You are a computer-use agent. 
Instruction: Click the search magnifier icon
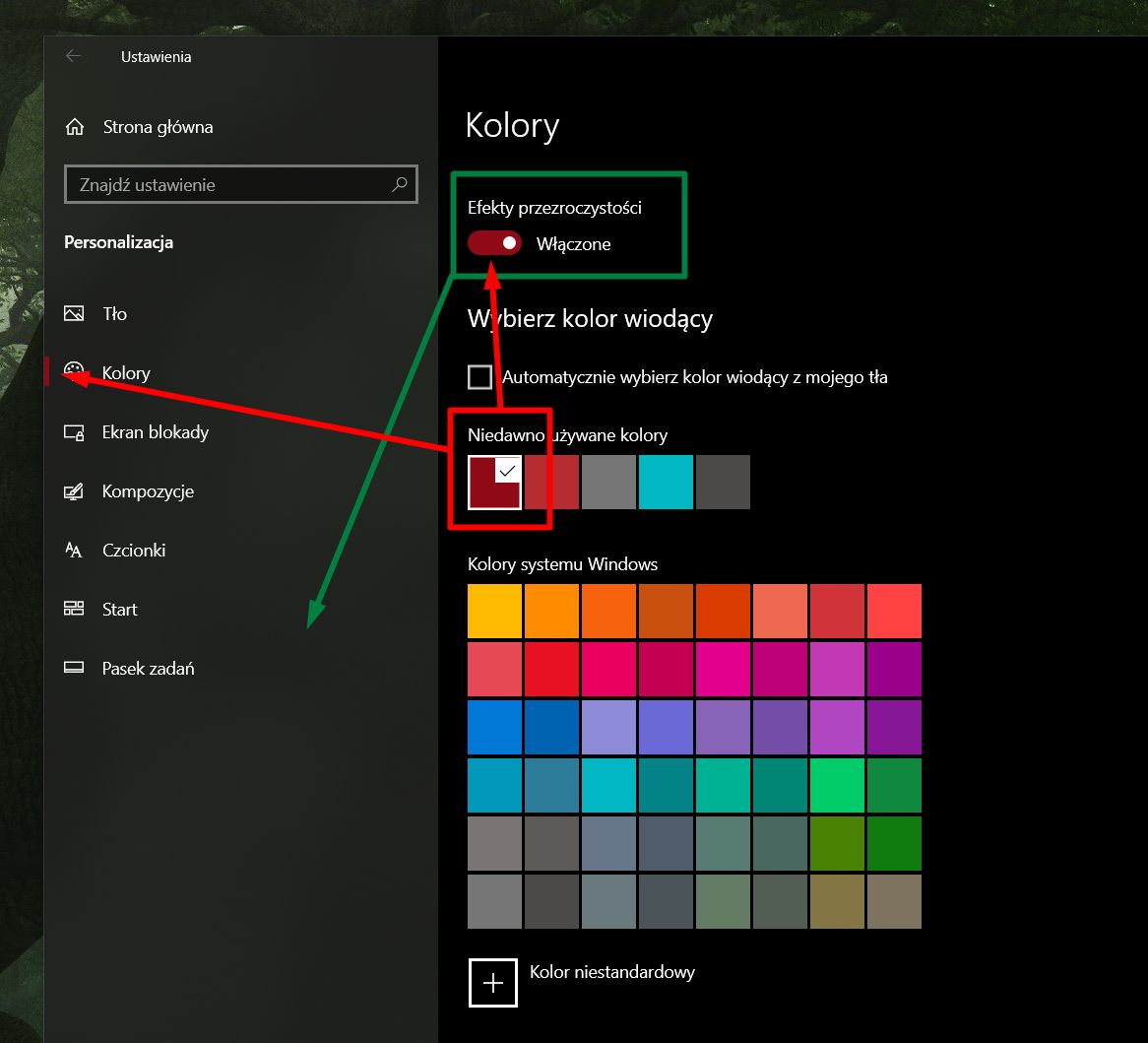pyautogui.click(x=400, y=184)
